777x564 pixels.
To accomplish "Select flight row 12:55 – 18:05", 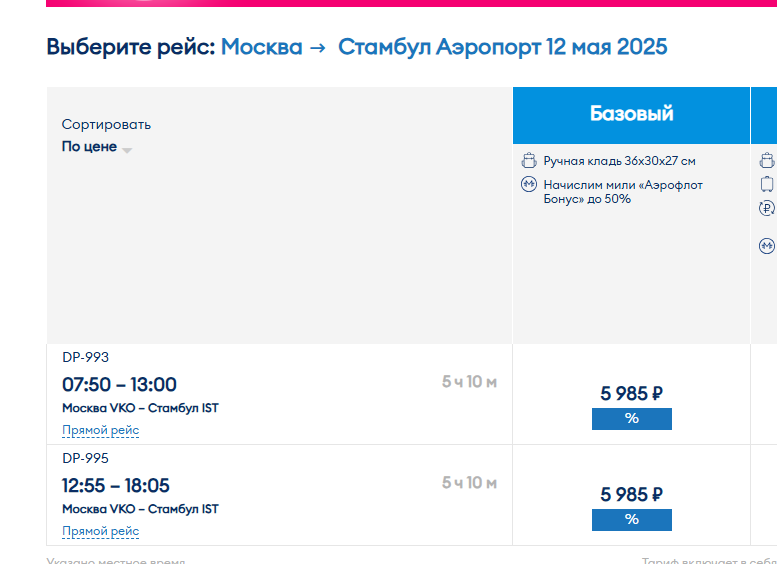I will [279, 496].
